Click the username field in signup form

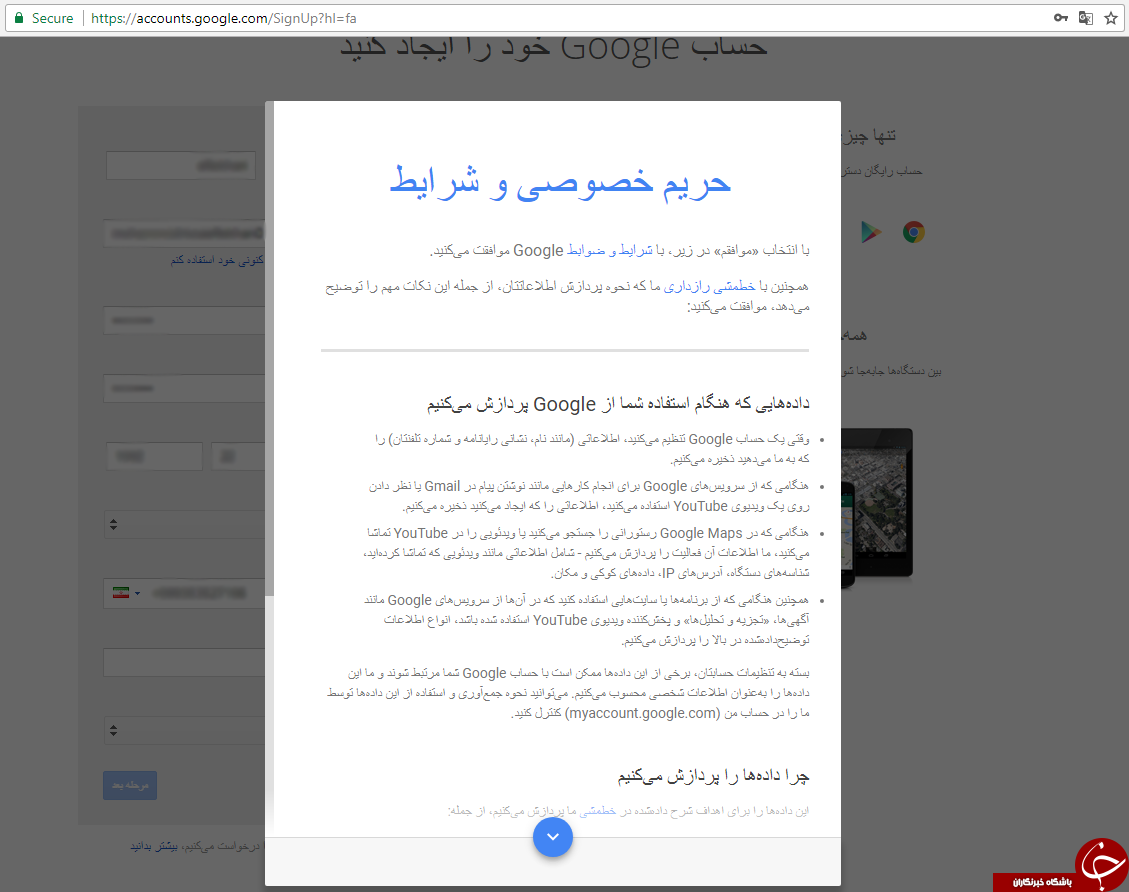point(184,233)
